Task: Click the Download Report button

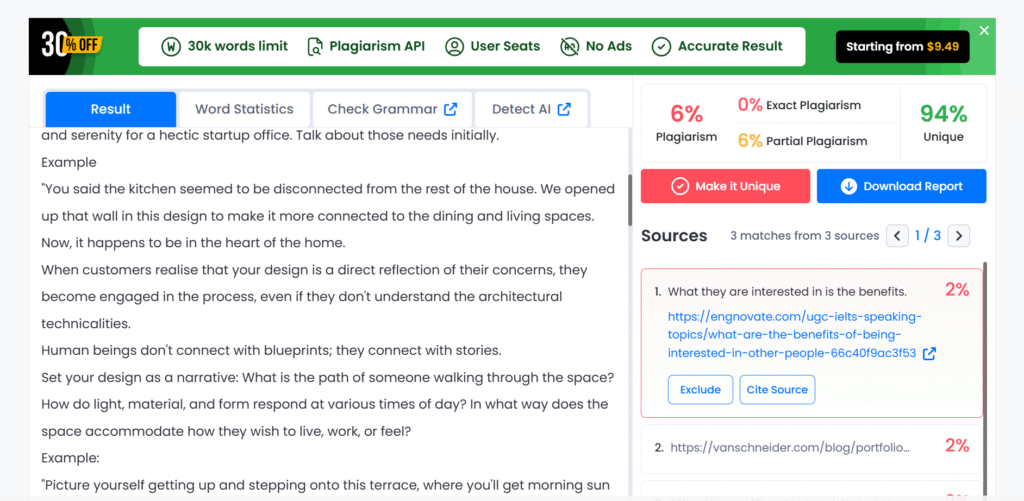Action: click(x=901, y=186)
